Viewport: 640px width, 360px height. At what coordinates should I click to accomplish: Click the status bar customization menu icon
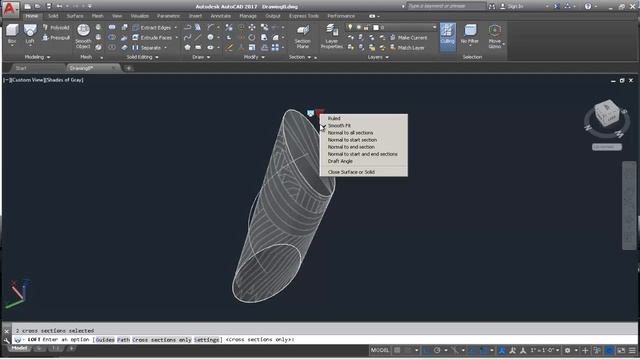point(632,350)
